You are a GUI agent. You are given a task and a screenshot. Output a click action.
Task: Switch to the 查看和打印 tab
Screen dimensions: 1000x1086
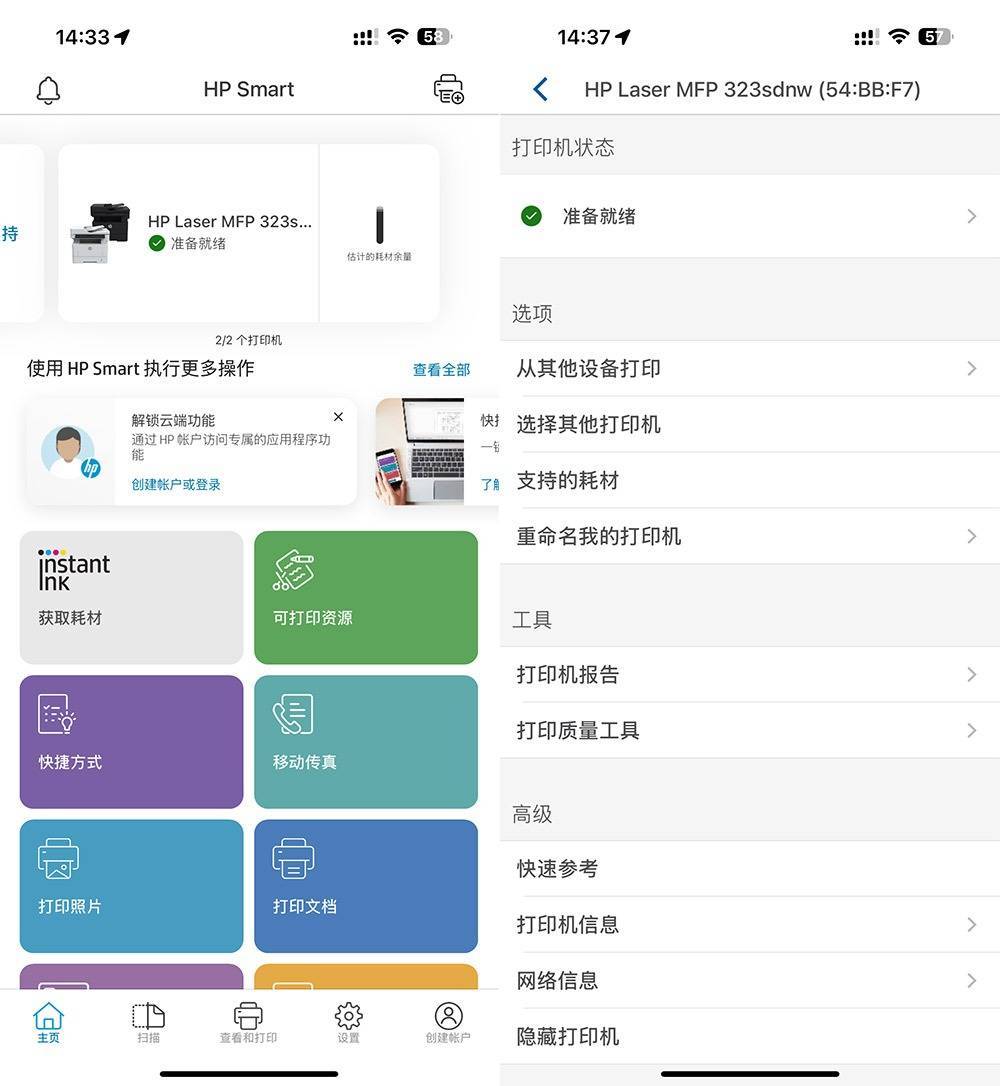point(247,1022)
